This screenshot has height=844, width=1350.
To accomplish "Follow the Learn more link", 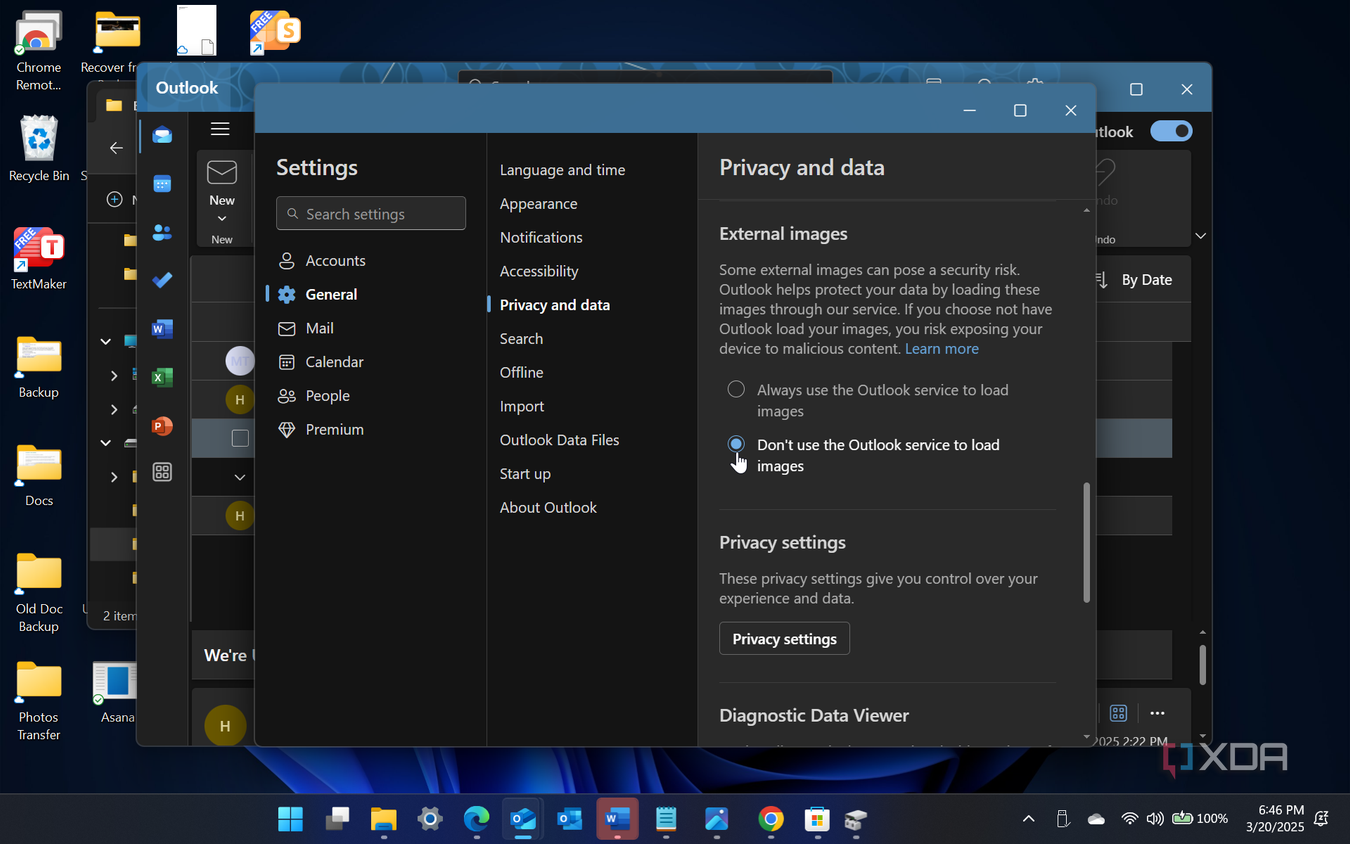I will pos(942,349).
